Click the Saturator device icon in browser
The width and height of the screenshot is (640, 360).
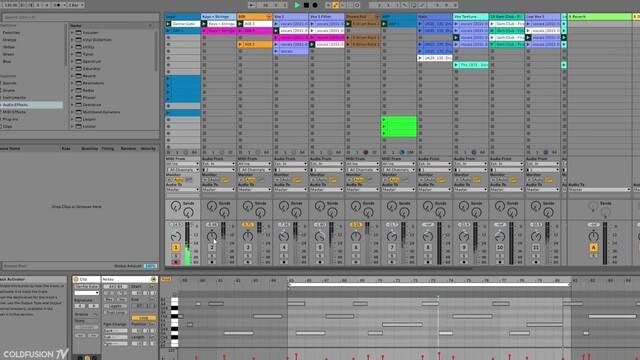click(79, 69)
